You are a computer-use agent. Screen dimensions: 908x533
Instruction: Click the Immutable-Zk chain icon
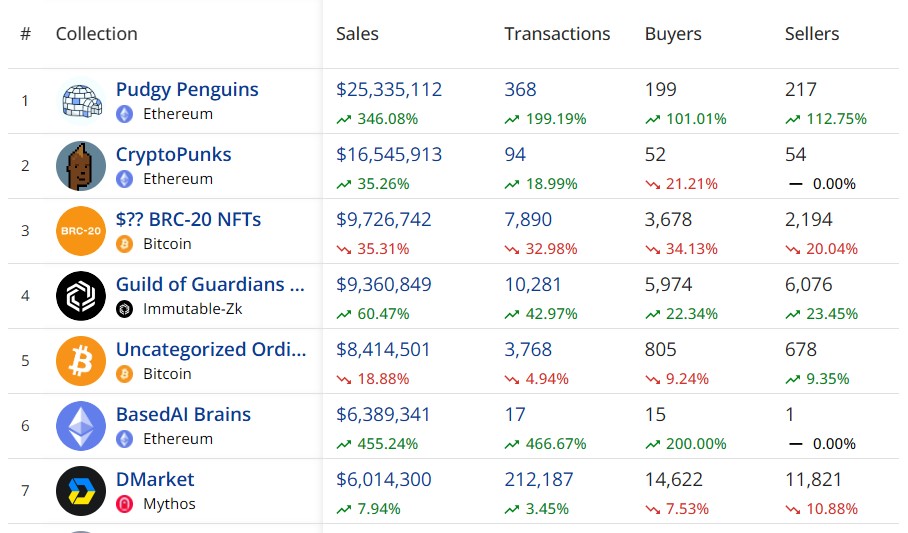pos(125,309)
